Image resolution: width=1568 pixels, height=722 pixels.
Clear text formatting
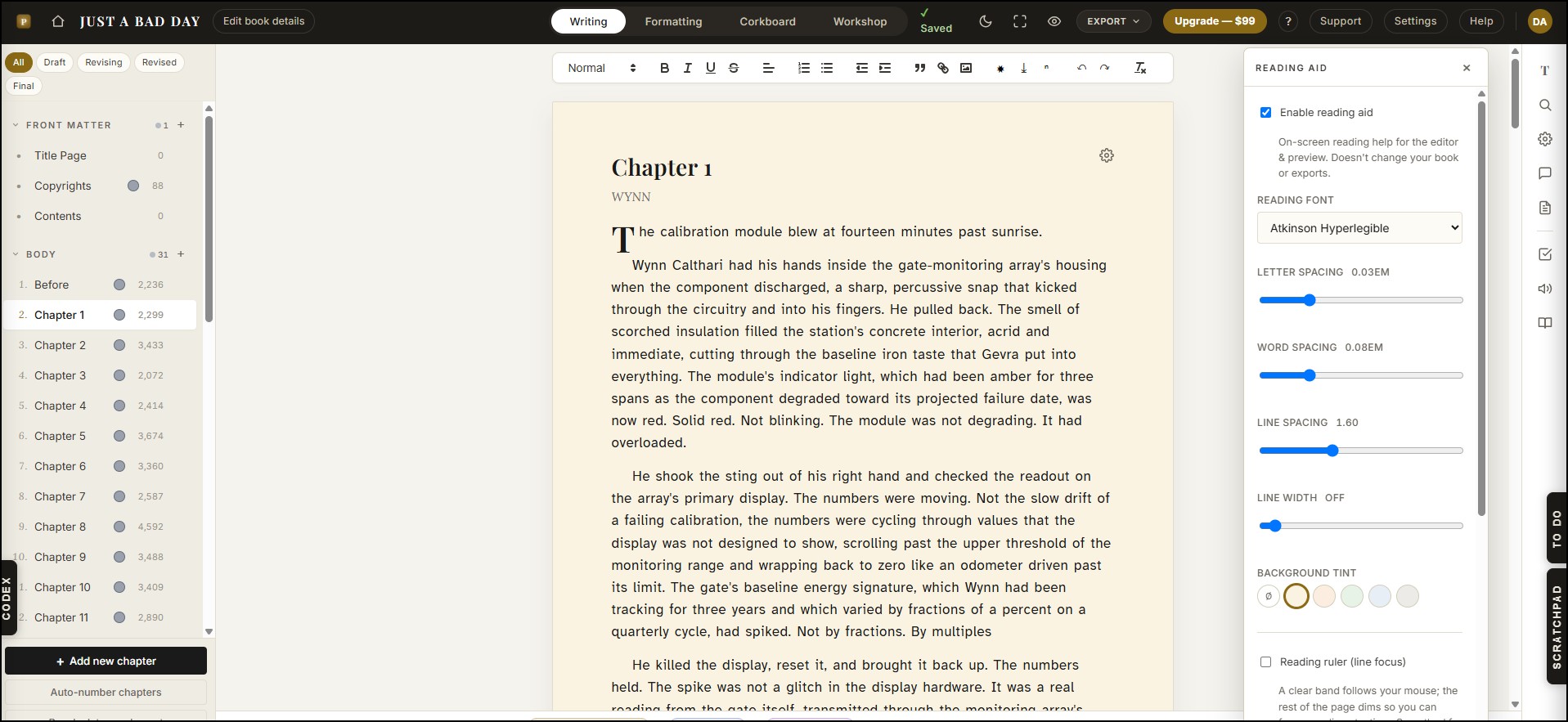point(1140,68)
